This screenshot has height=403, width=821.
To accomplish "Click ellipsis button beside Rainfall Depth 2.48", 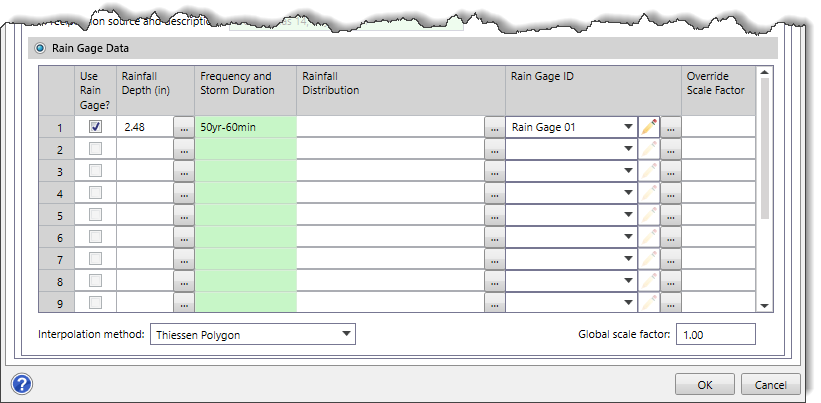I will pyautogui.click(x=183, y=127).
